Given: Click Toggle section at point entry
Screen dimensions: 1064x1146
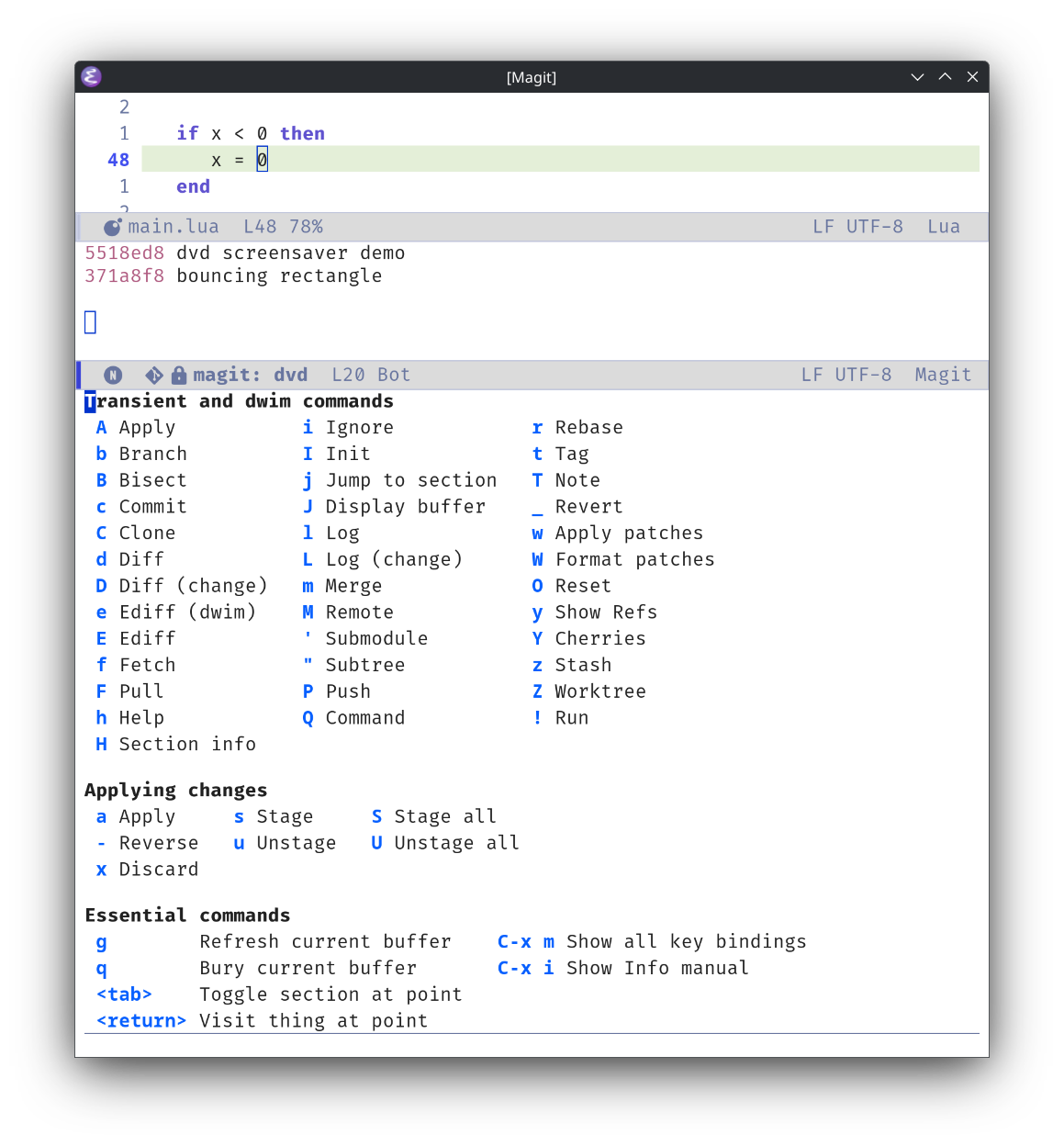Looking at the screenshot, I should (x=279, y=994).
